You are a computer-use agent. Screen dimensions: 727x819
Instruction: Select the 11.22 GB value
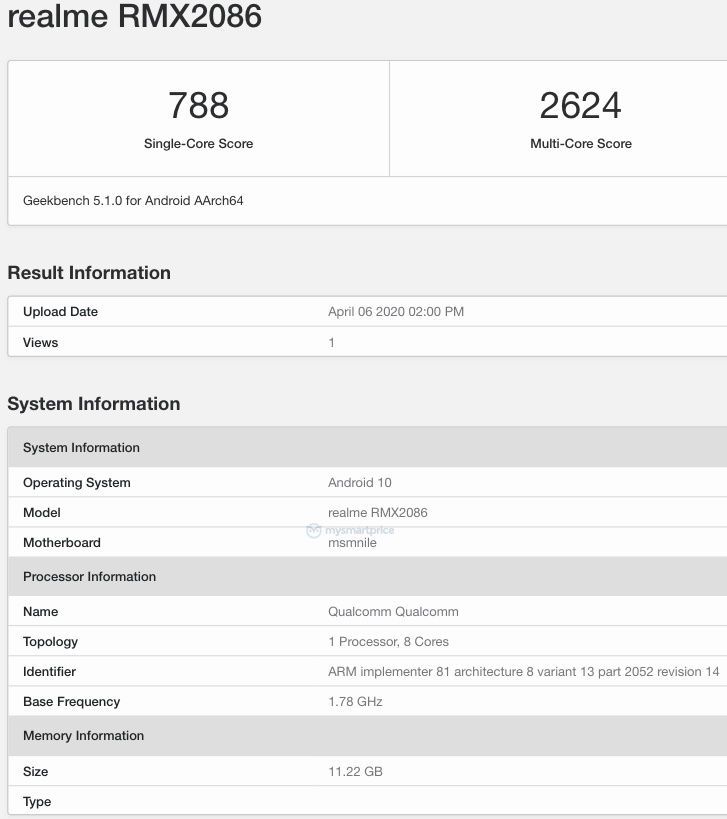click(x=356, y=772)
